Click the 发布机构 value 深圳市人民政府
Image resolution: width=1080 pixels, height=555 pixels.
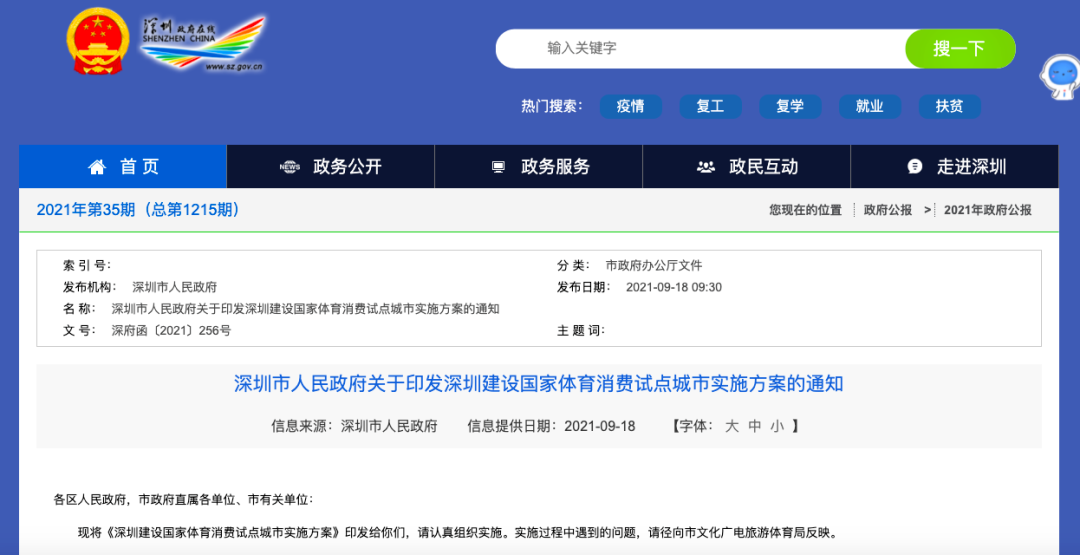(174, 287)
